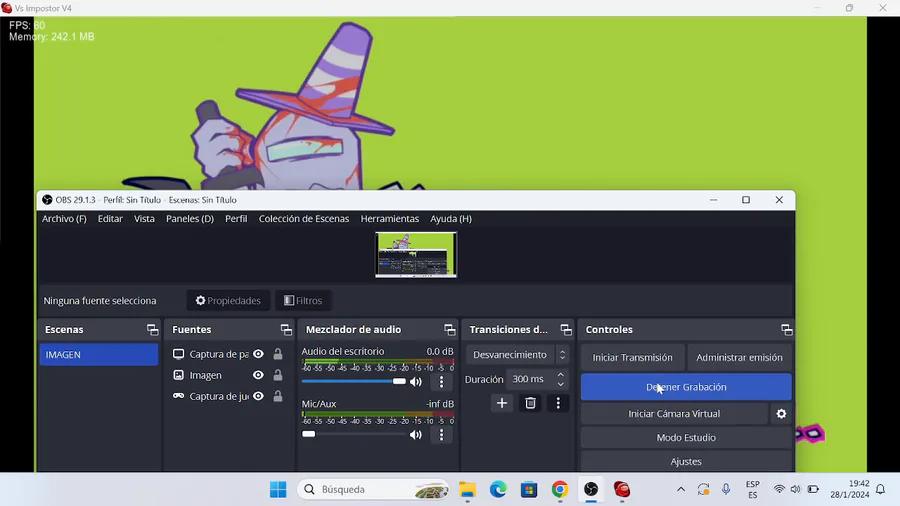Click Propiedades button
900x506 pixels.
[x=228, y=301]
